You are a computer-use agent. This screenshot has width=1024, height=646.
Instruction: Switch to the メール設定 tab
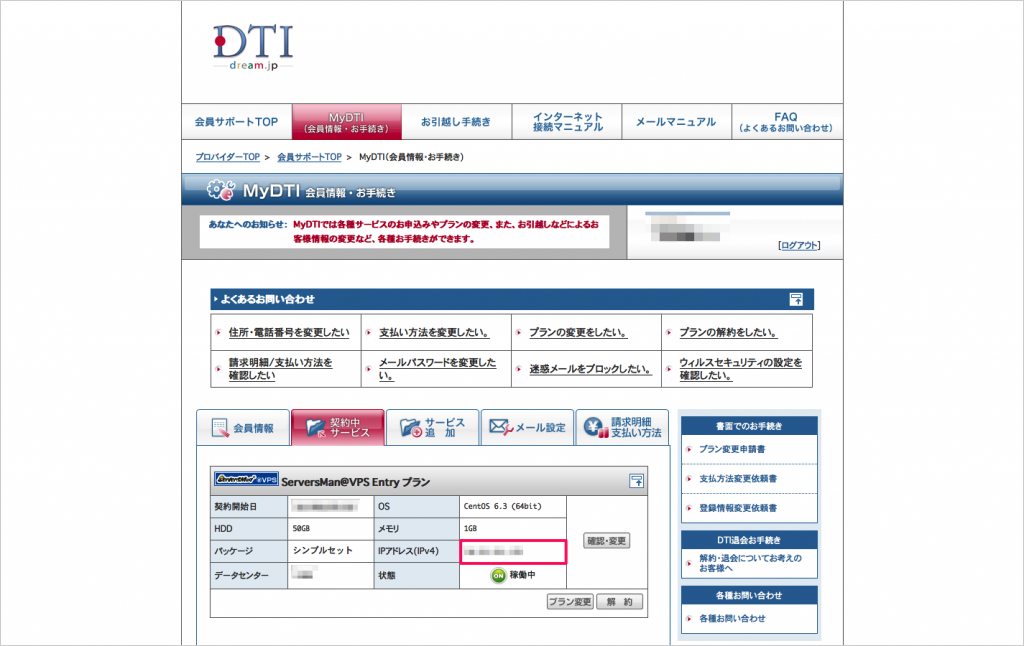pyautogui.click(x=527, y=428)
